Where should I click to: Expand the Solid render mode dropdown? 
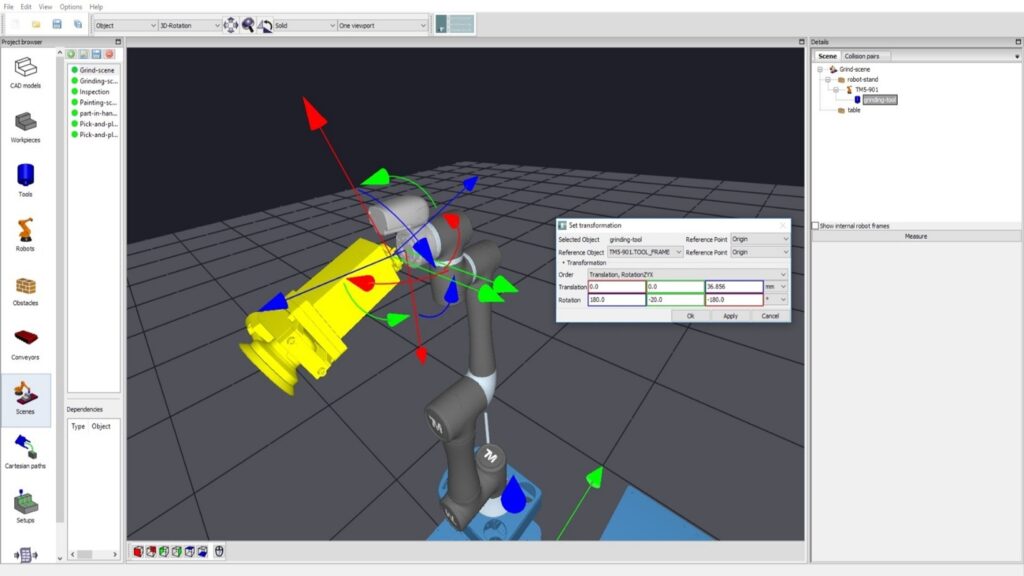pyautogui.click(x=303, y=25)
